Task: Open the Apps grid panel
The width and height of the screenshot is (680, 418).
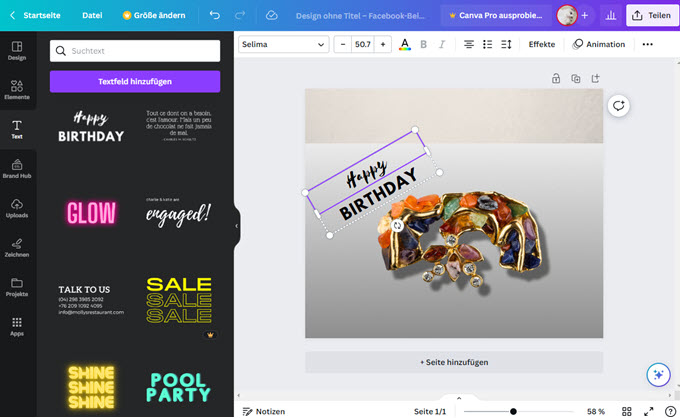Action: tap(17, 327)
